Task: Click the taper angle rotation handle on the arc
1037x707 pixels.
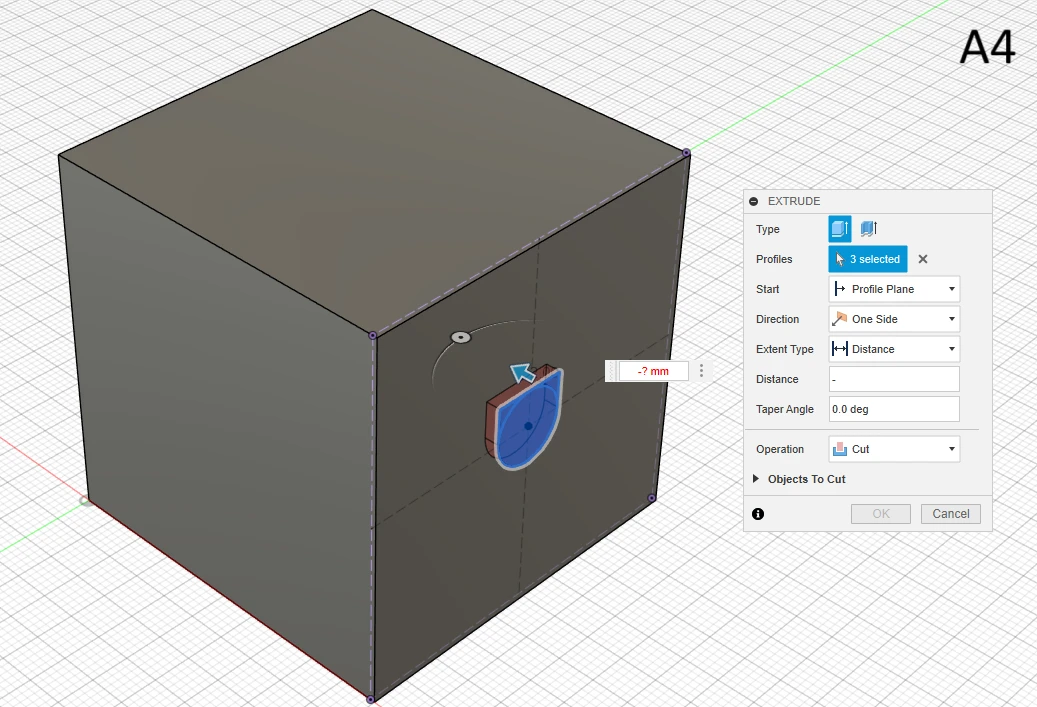Action: (x=461, y=338)
